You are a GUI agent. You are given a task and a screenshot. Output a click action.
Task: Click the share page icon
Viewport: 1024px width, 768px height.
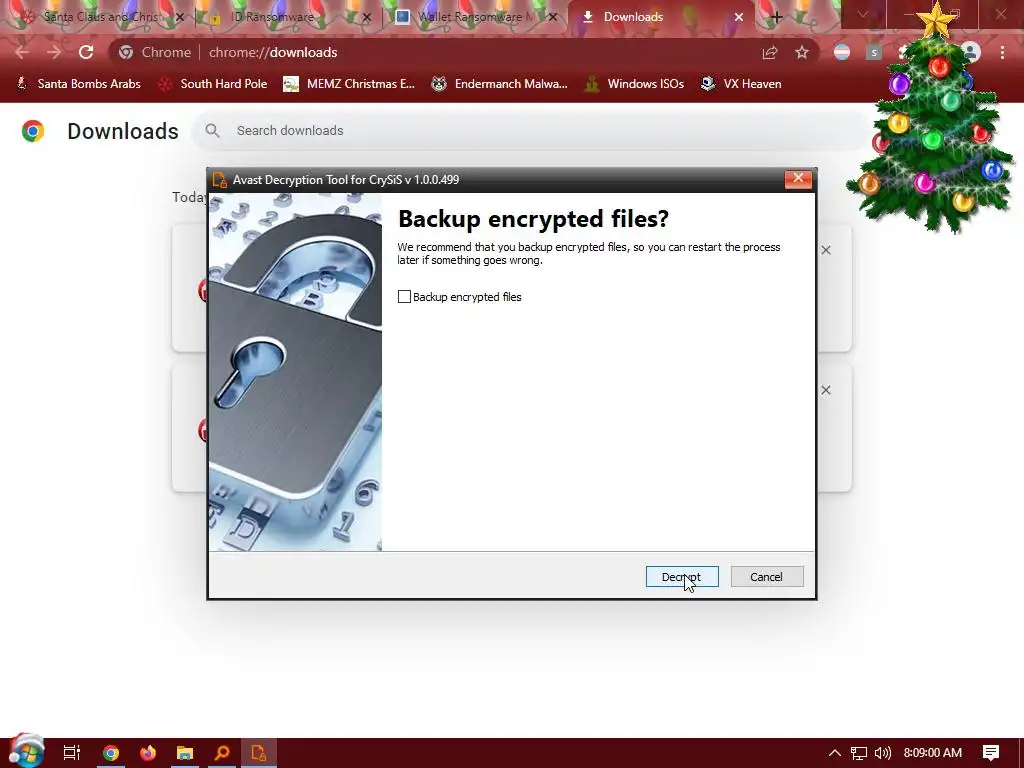[x=770, y=52]
